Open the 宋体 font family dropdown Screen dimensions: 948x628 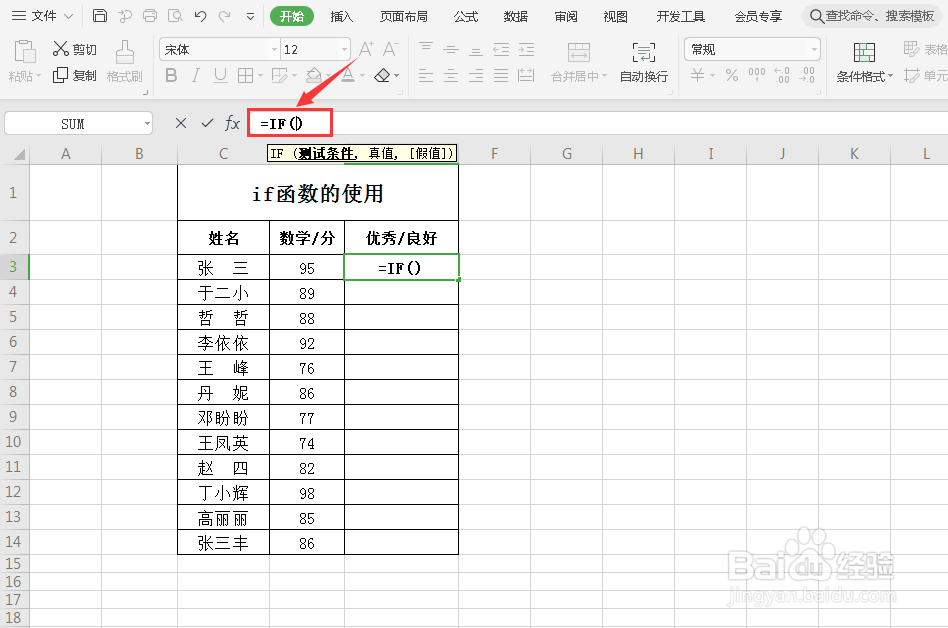click(276, 48)
